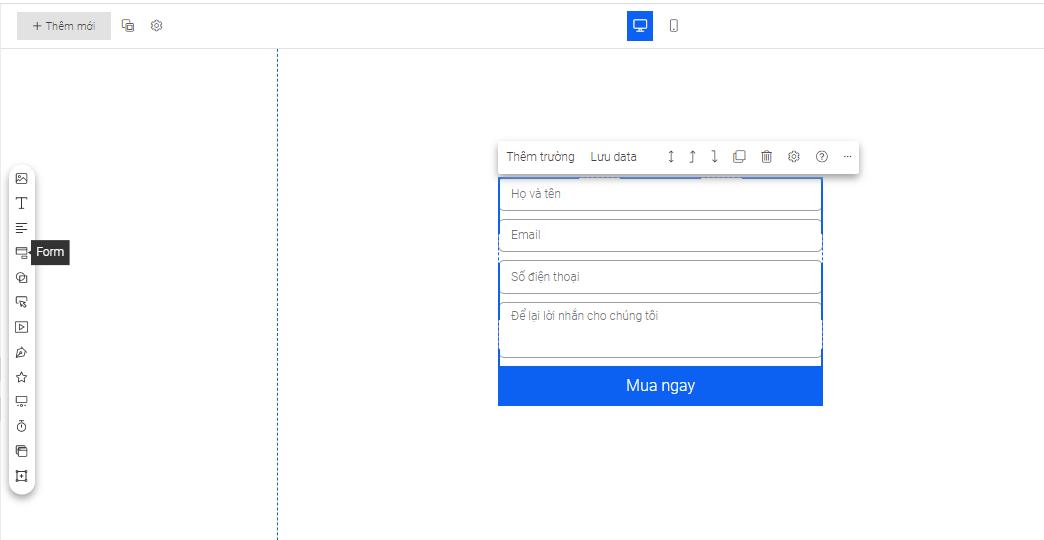Click the 'Thêm mới' button
This screenshot has width=1044, height=540.
[64, 26]
